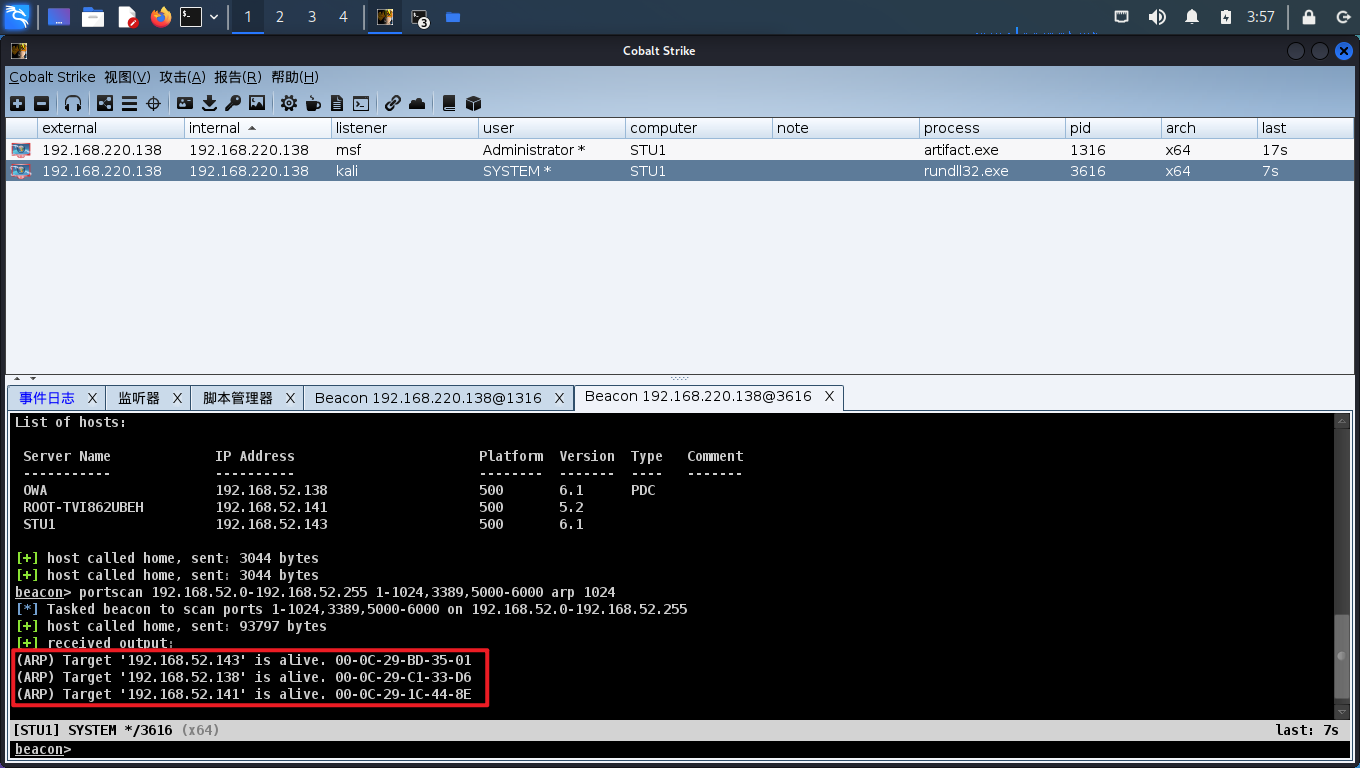Click the Disconnect from team server minus icon
Screen dimensions: 1360x768
[41, 103]
